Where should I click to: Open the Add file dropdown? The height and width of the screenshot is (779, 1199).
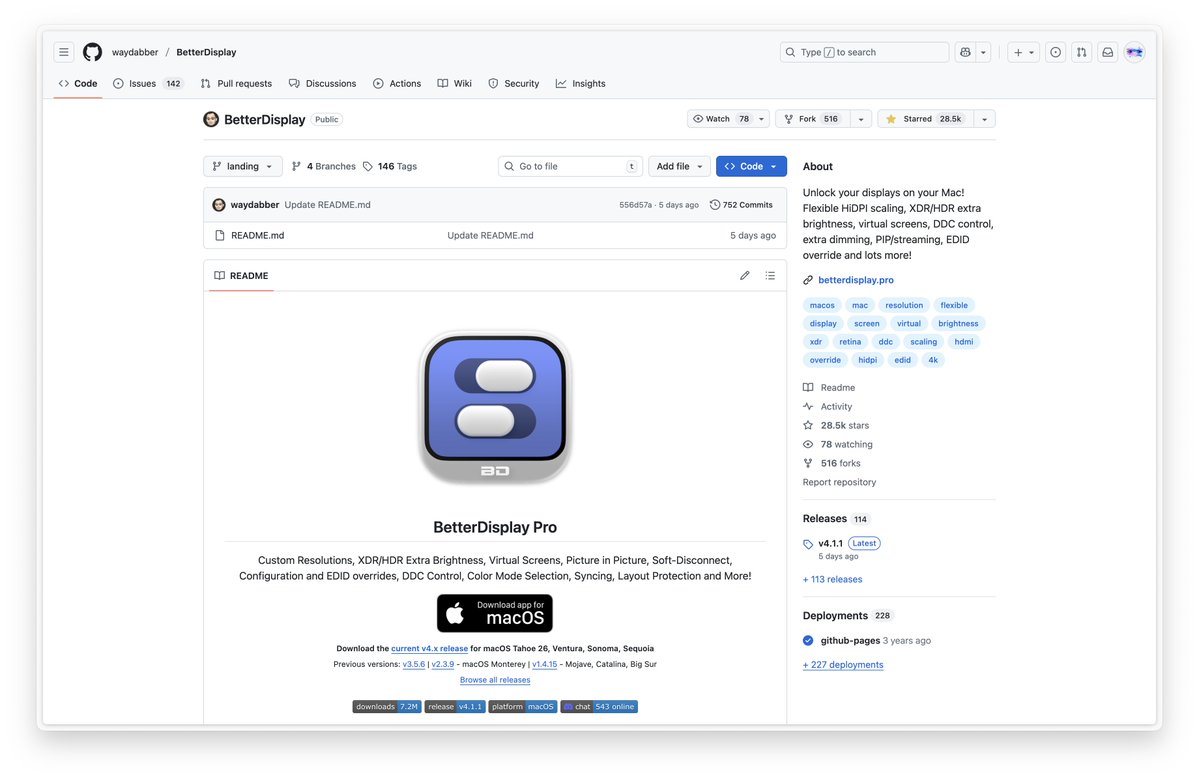tap(679, 166)
